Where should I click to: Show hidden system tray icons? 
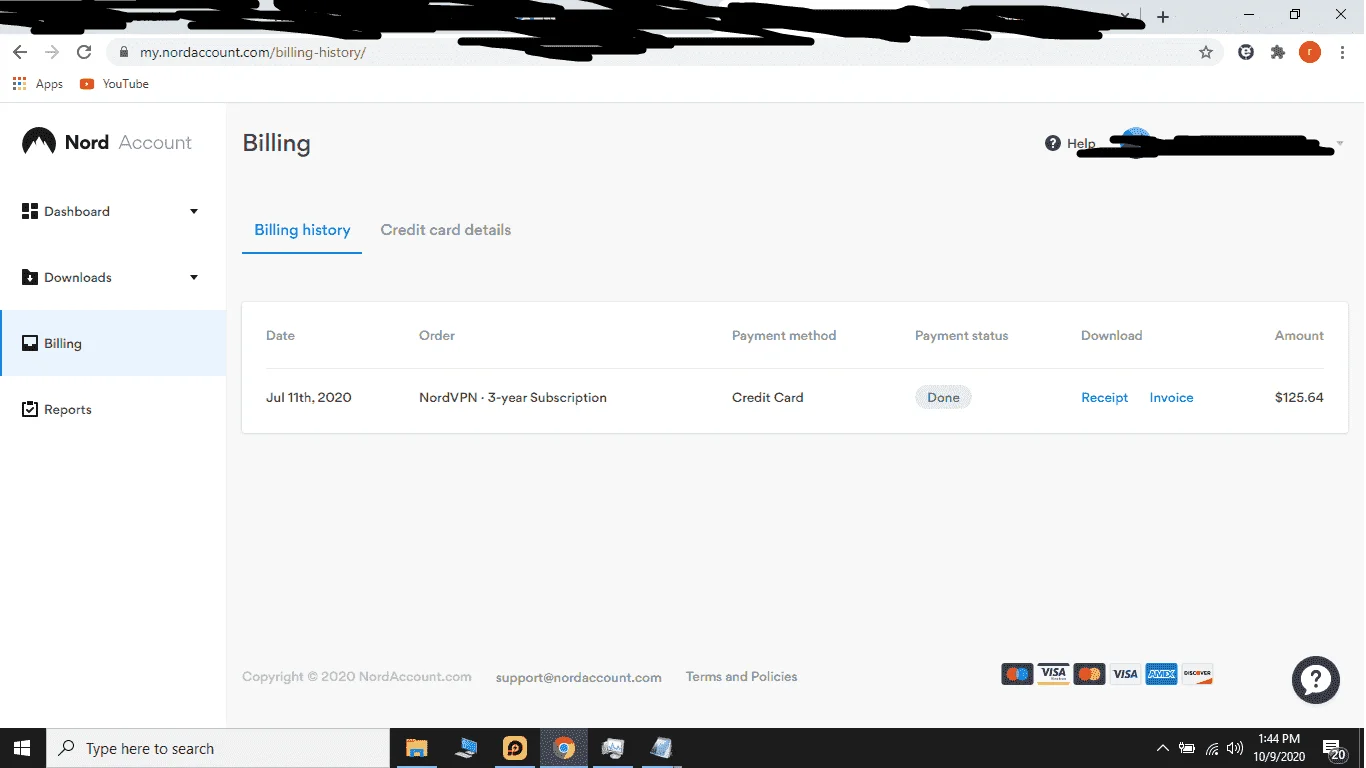[1162, 748]
